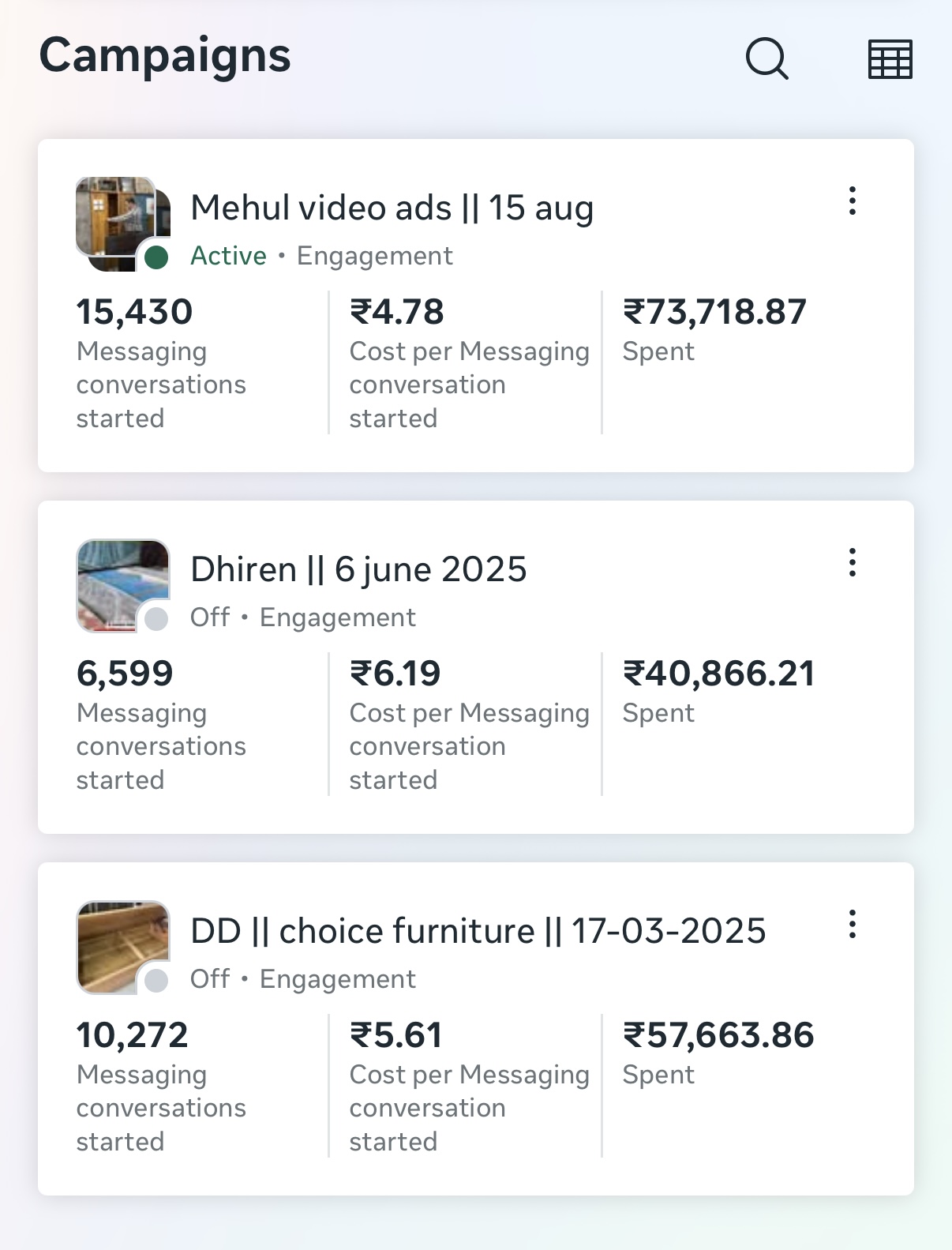
Task: Select 10,272 Messaging conversations started metric
Action: pyautogui.click(x=133, y=1036)
